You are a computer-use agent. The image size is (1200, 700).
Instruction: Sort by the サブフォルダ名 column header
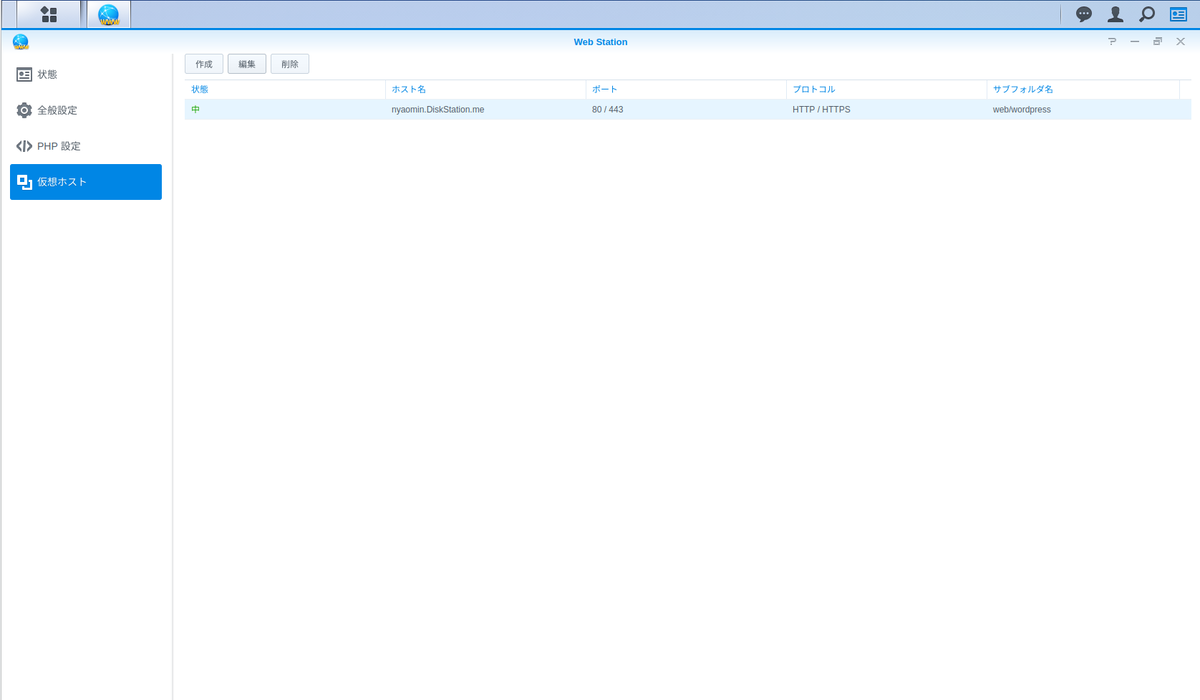tap(1083, 90)
